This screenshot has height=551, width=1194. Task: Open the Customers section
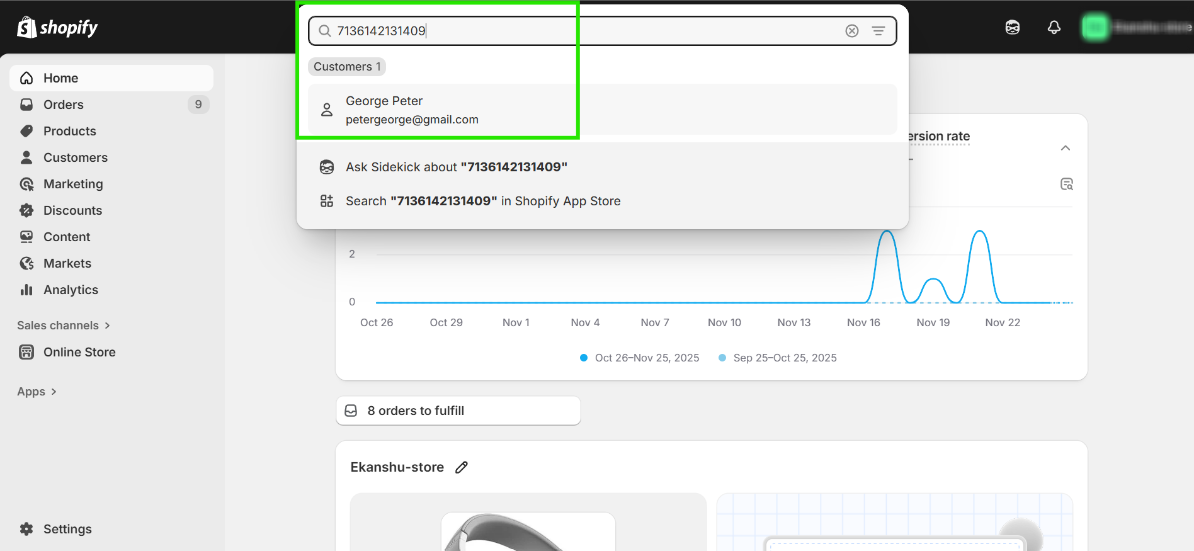pyautogui.click(x=111, y=158)
